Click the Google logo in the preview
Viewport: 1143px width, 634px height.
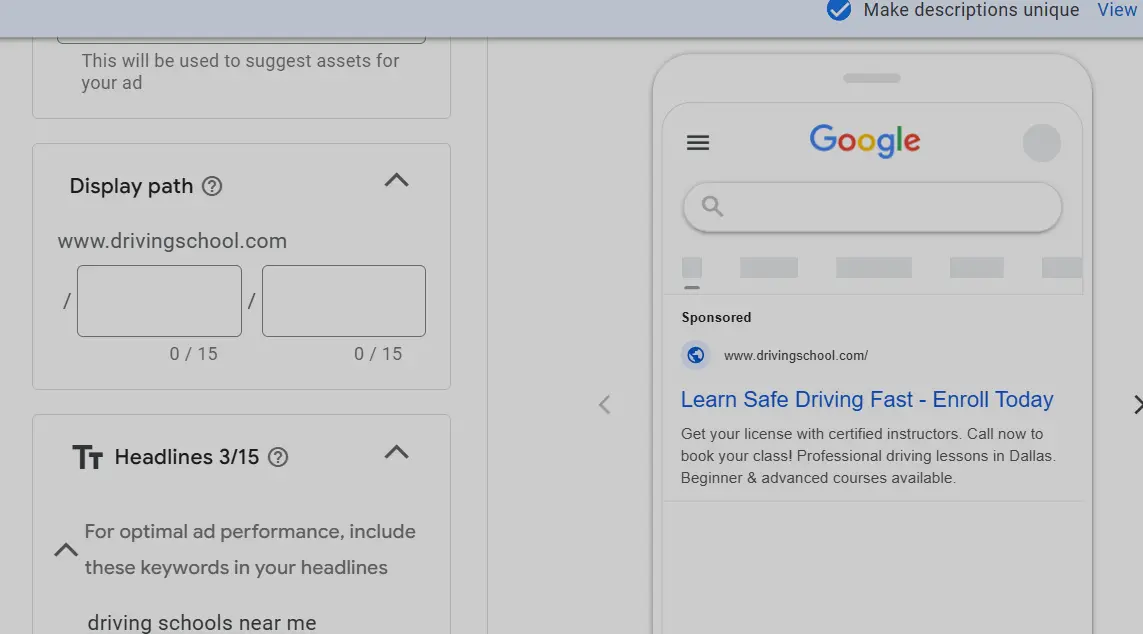point(864,140)
